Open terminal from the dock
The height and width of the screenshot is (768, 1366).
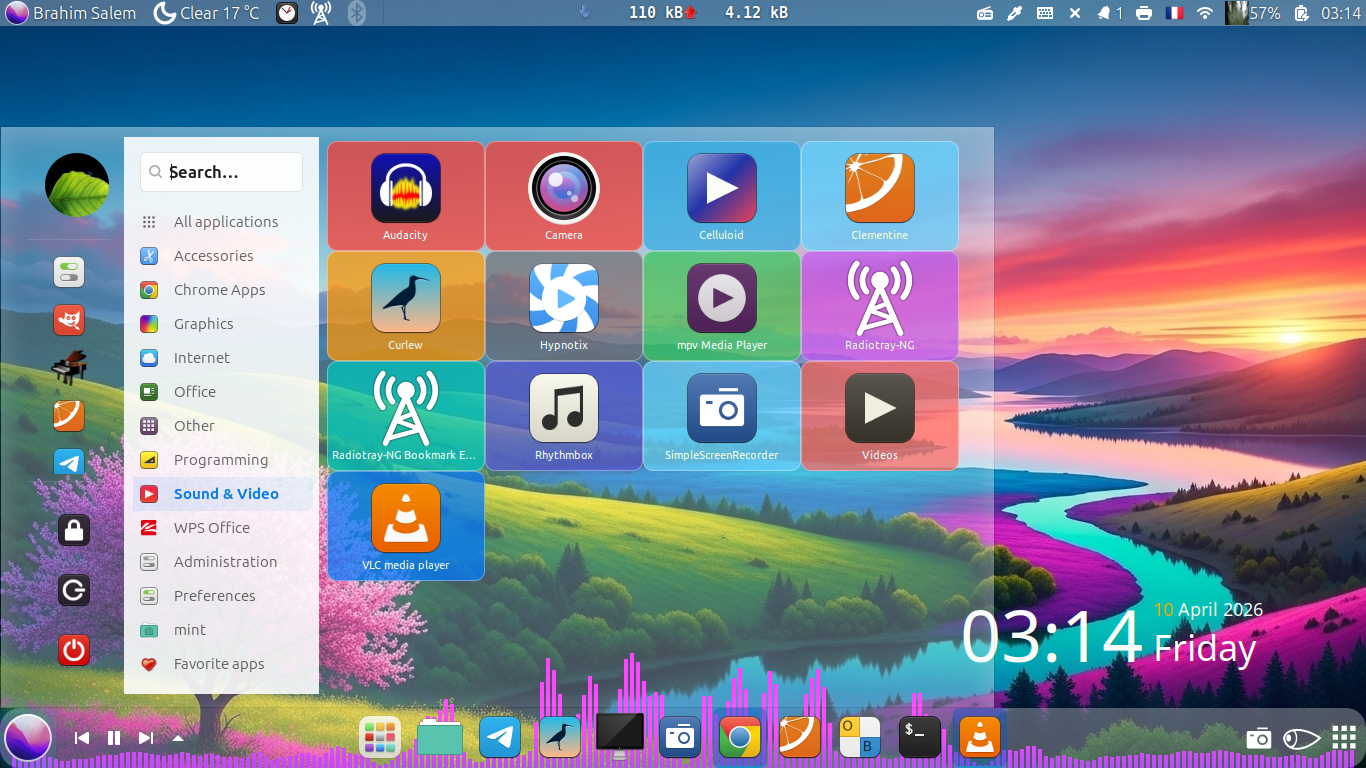[920, 738]
